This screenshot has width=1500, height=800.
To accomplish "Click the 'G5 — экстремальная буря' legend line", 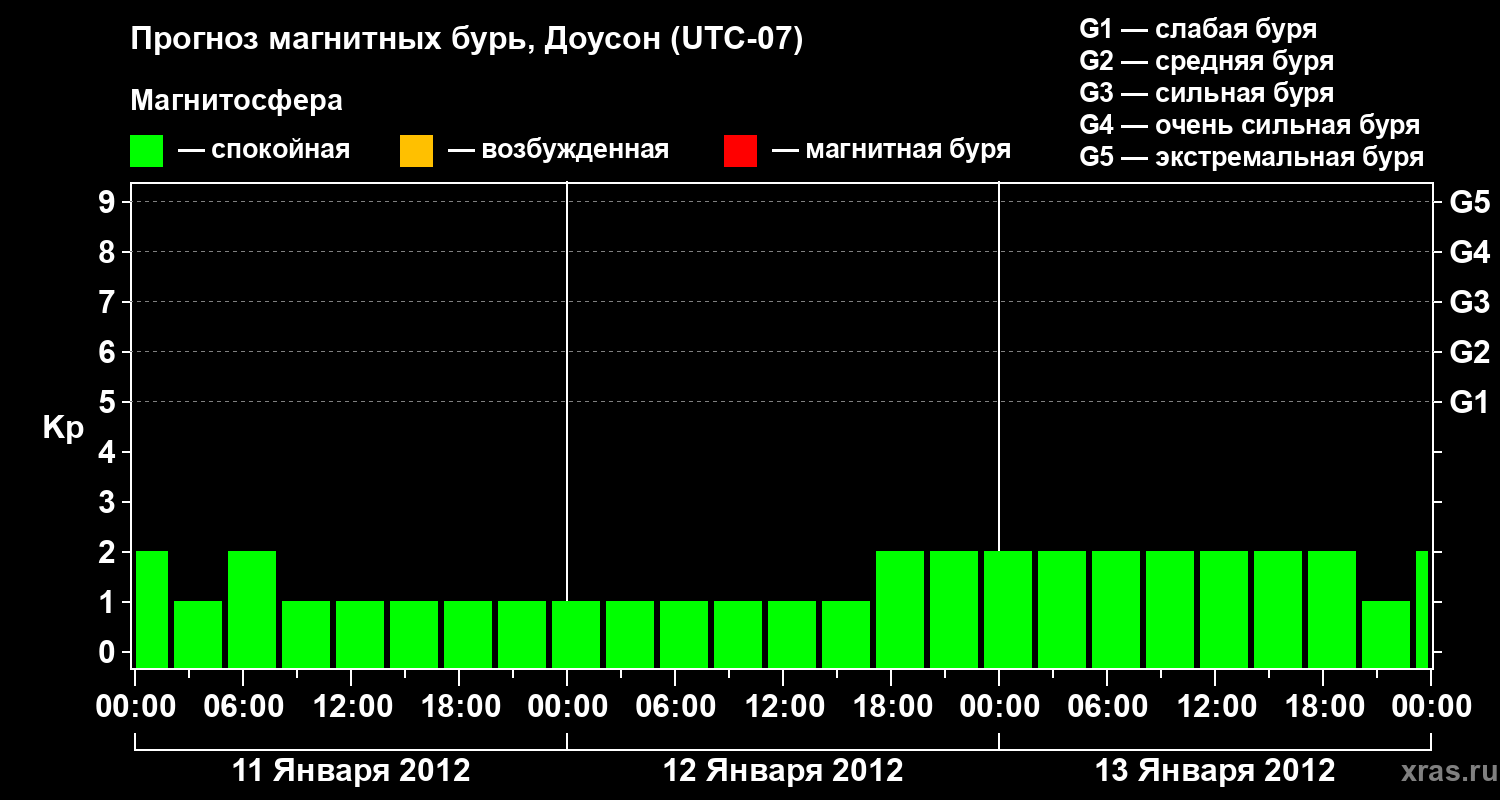I will pos(1252,158).
